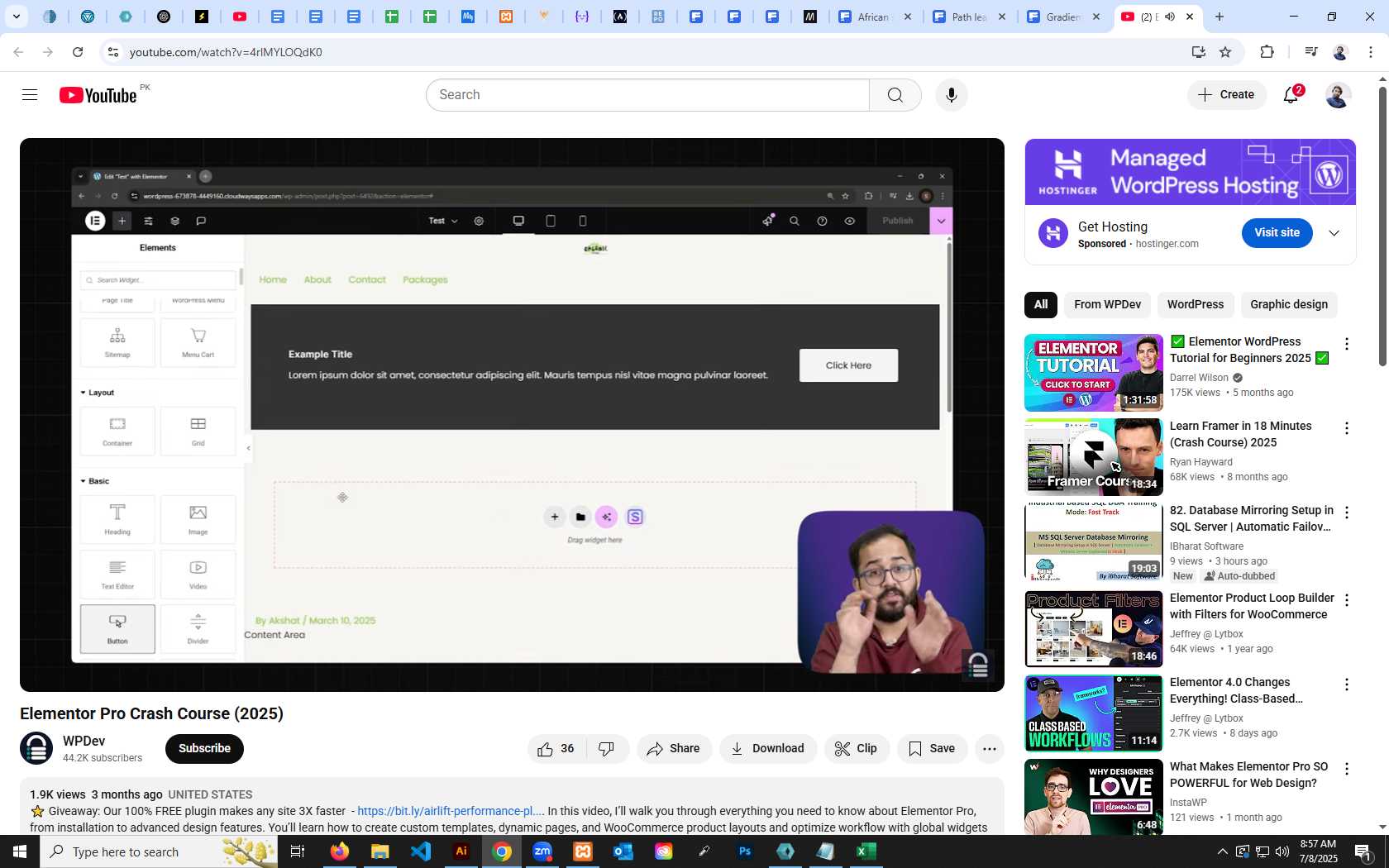The image size is (1389, 868).
Task: Open options for Learn Framer video
Action: pos(1347,428)
